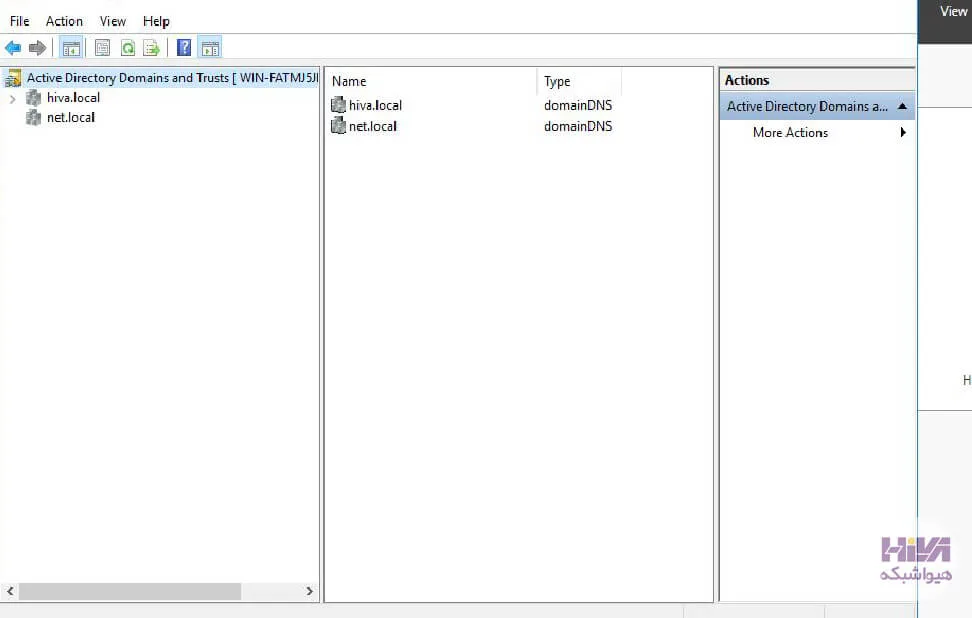This screenshot has width=972, height=618.
Task: Click the Export List toolbar icon
Action: (151, 48)
